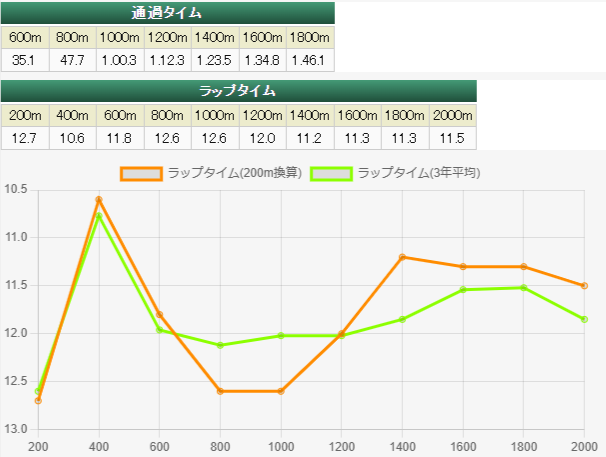Click the ラップタイム table header
606x457 pixels.
[238, 91]
